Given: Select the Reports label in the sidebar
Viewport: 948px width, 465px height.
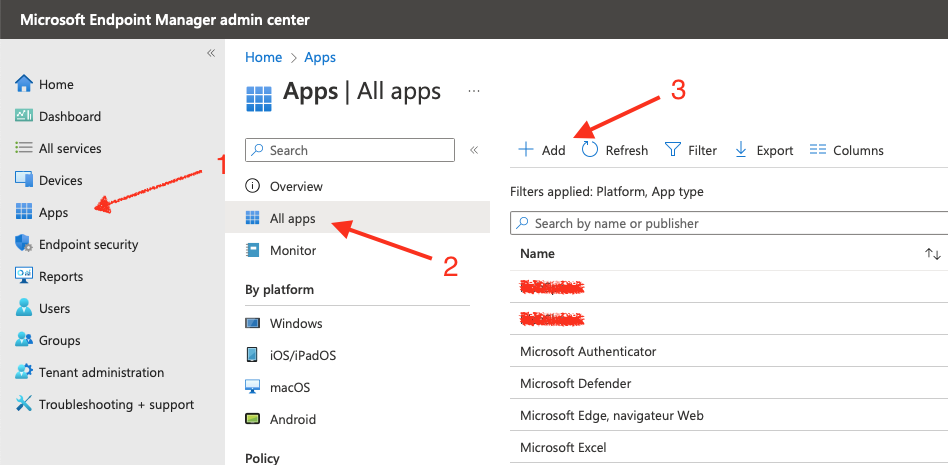Looking at the screenshot, I should click(60, 276).
